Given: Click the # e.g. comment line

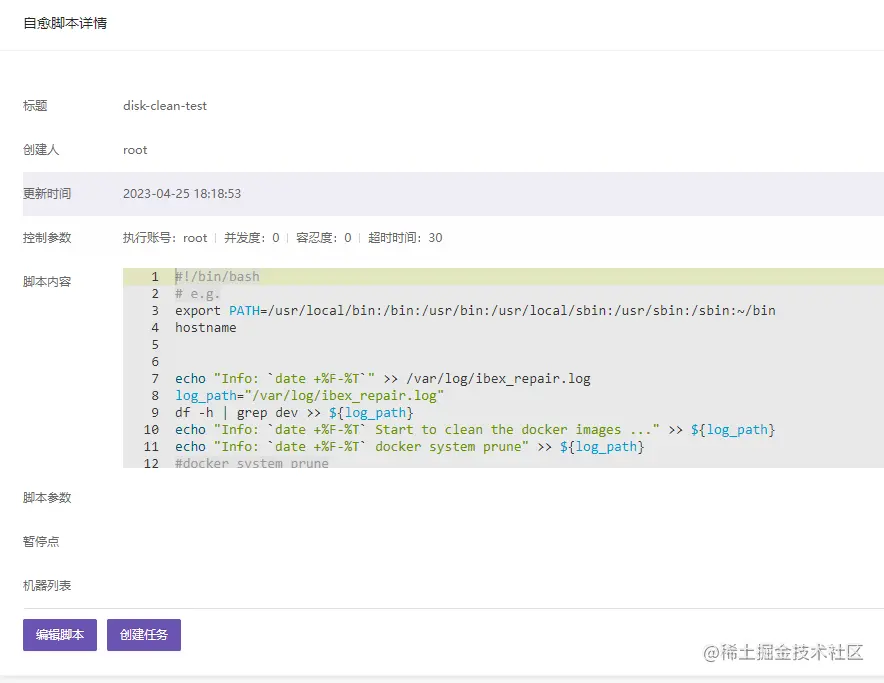Looking at the screenshot, I should (x=198, y=294).
